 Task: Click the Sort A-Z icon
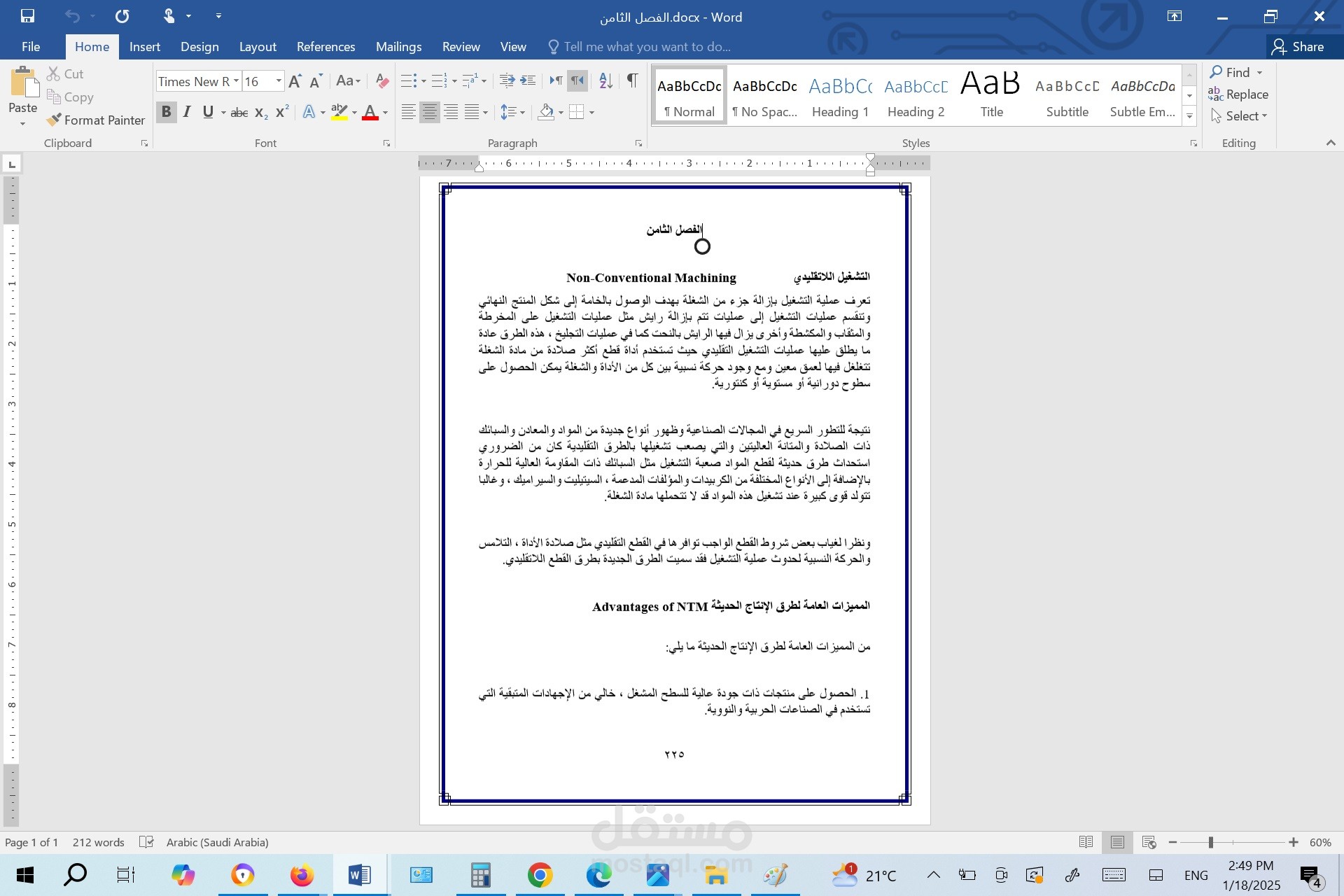pos(605,81)
